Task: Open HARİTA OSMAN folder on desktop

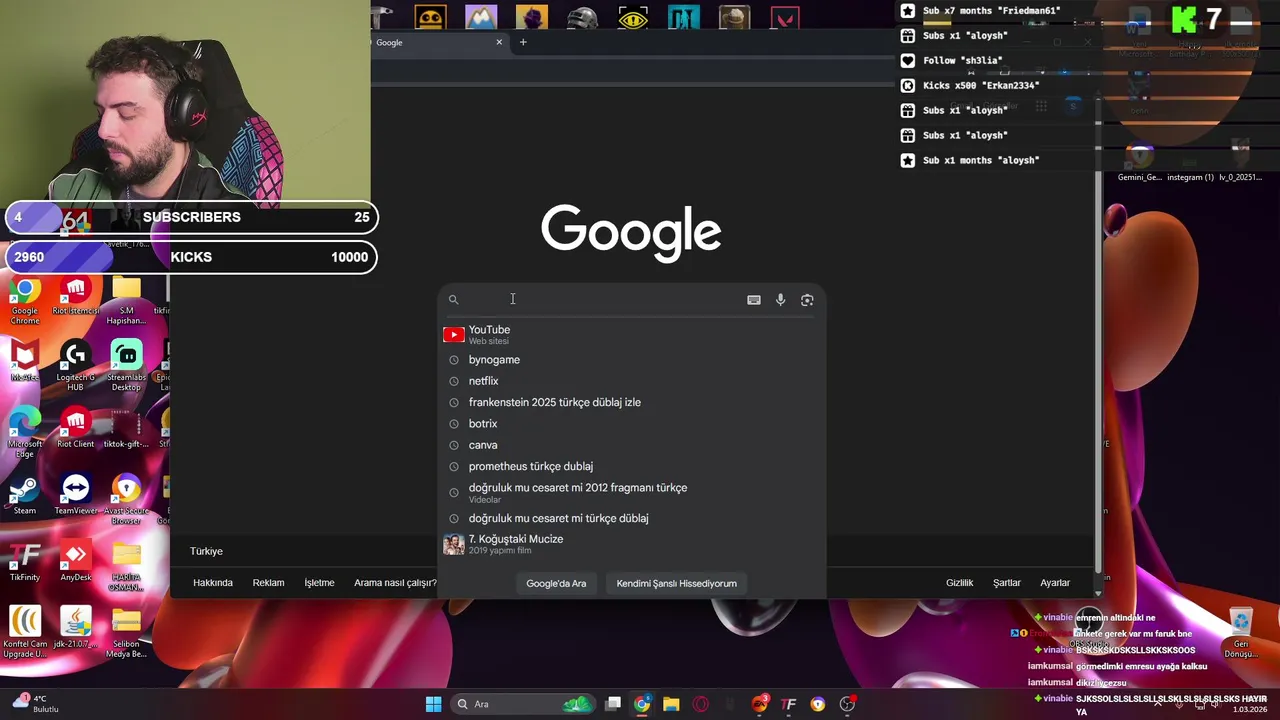Action: pos(126,566)
